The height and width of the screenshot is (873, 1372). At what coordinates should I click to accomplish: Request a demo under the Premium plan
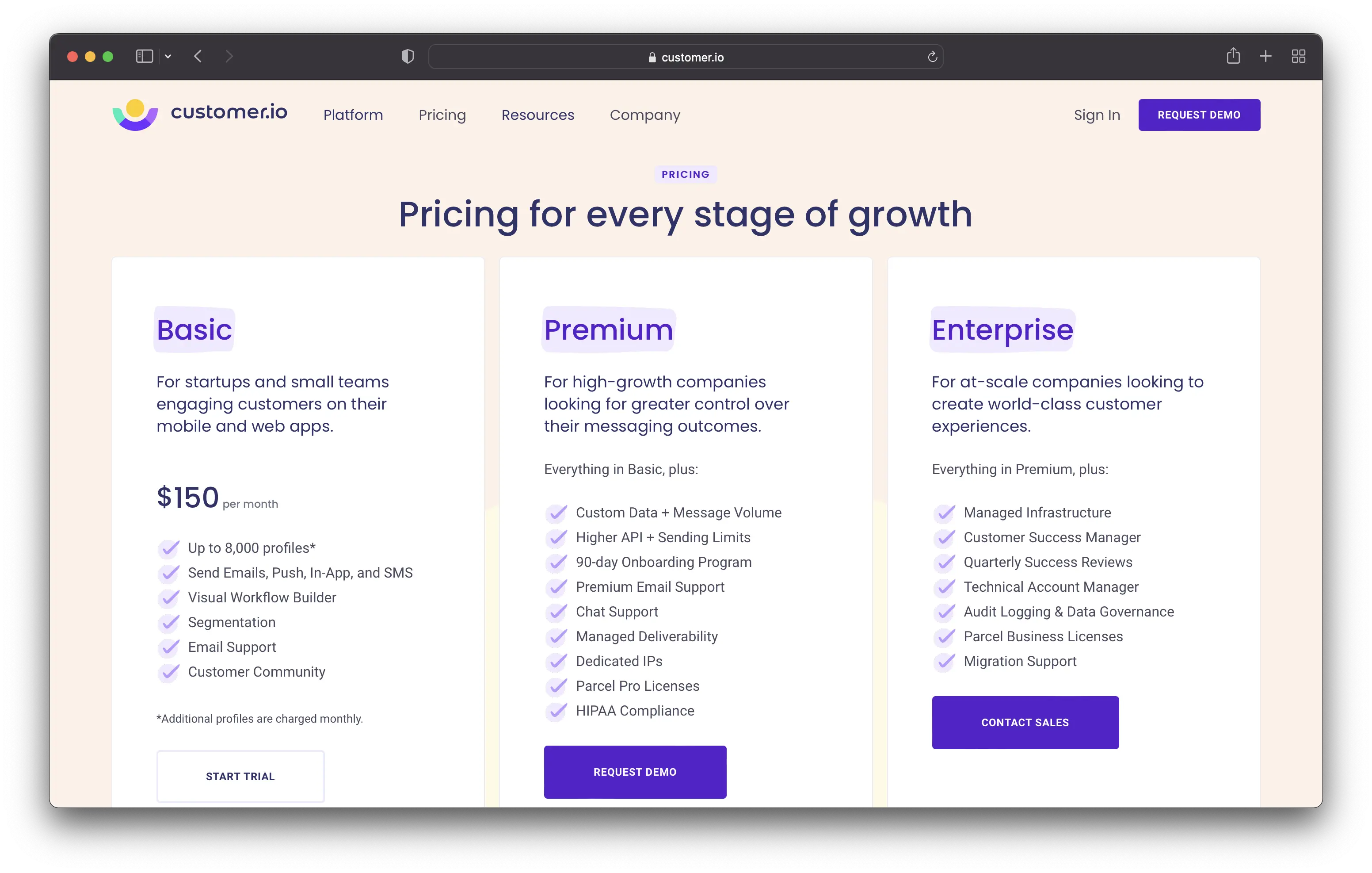(635, 771)
